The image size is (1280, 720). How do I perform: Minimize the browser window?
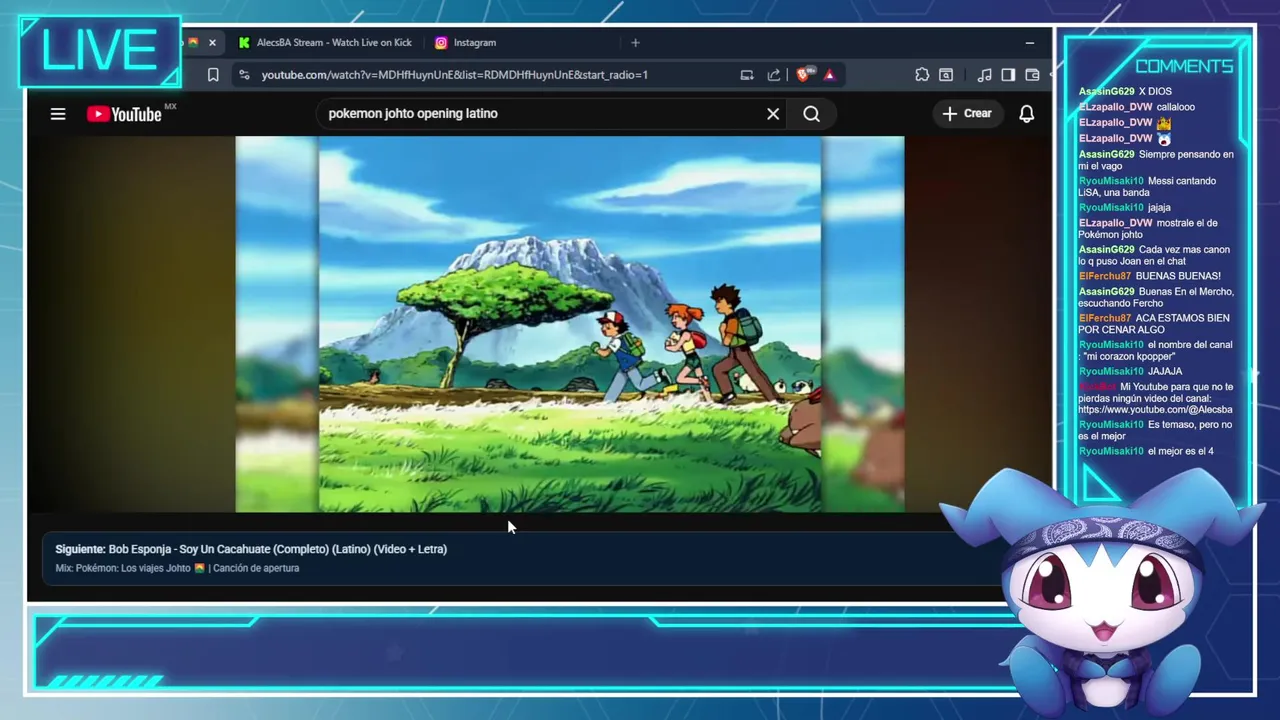(x=1030, y=43)
